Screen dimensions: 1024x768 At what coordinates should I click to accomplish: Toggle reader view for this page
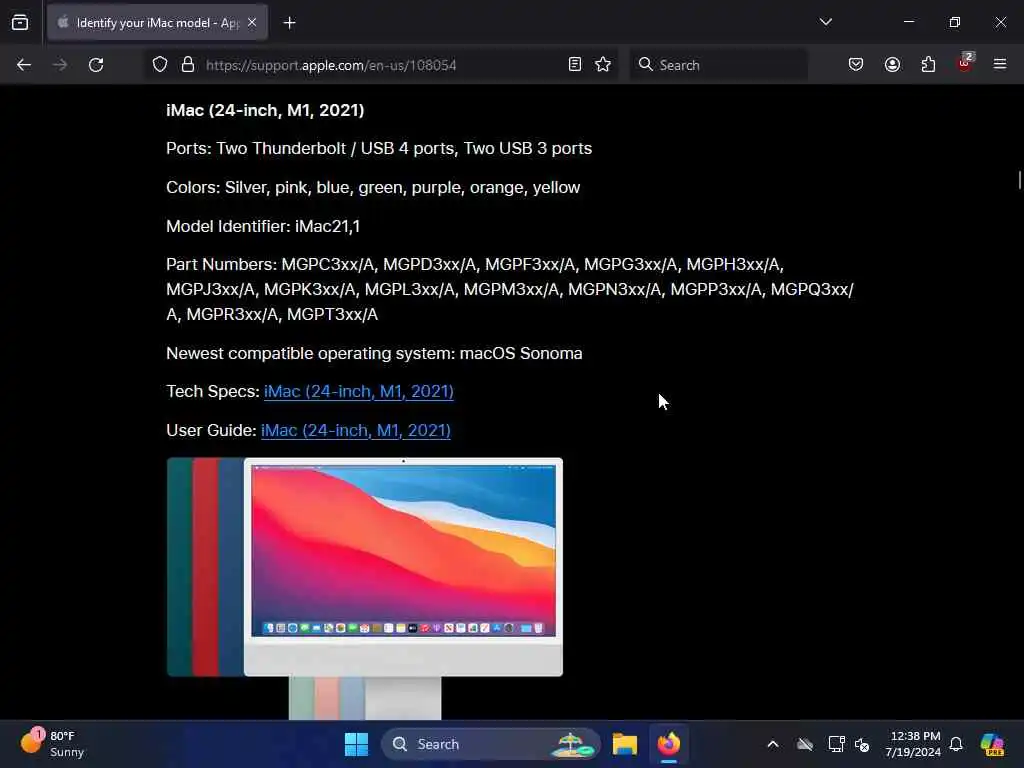coord(575,65)
